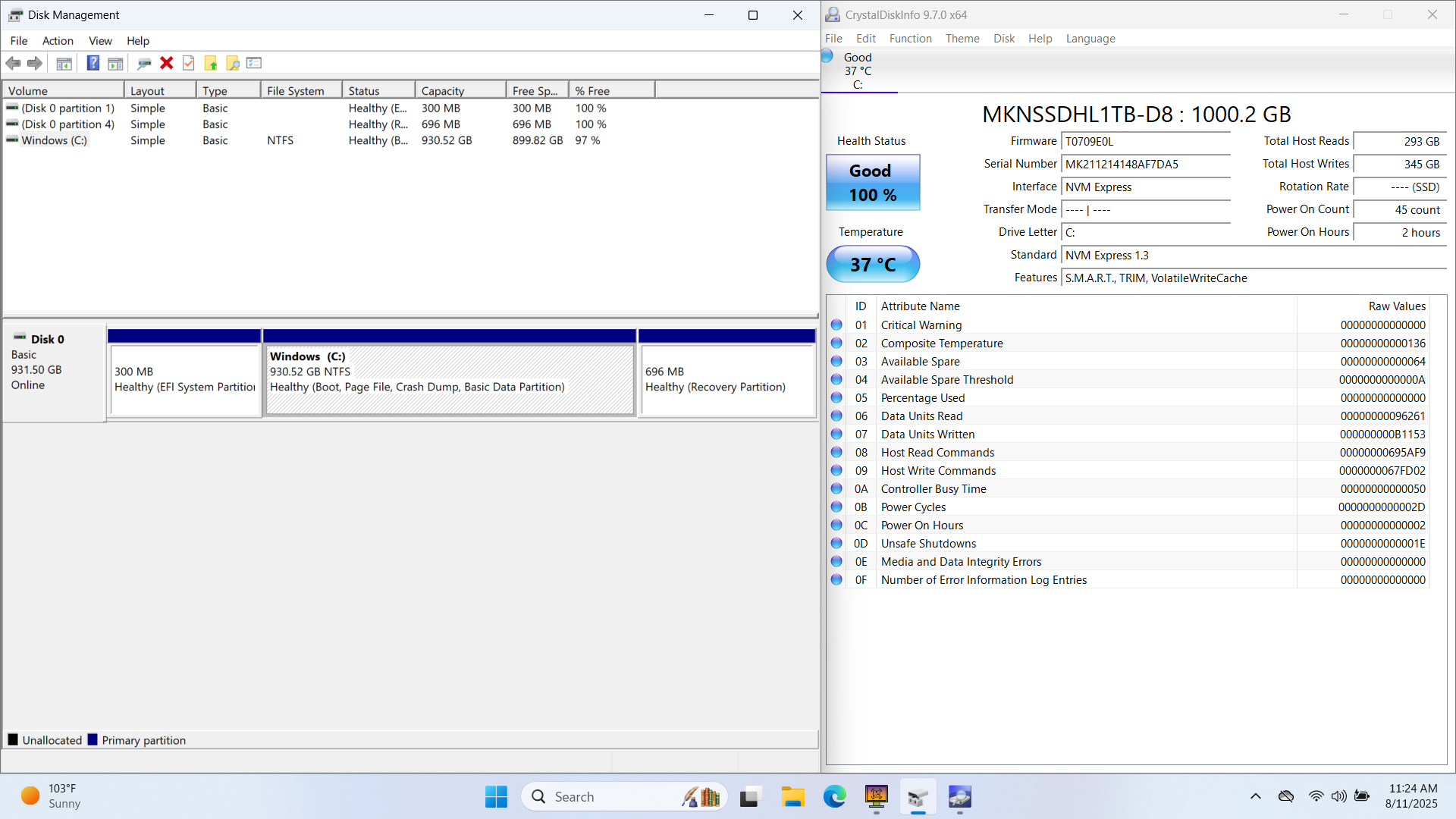Click the Show/Hide Console Tree toolbar icon

coord(64,63)
